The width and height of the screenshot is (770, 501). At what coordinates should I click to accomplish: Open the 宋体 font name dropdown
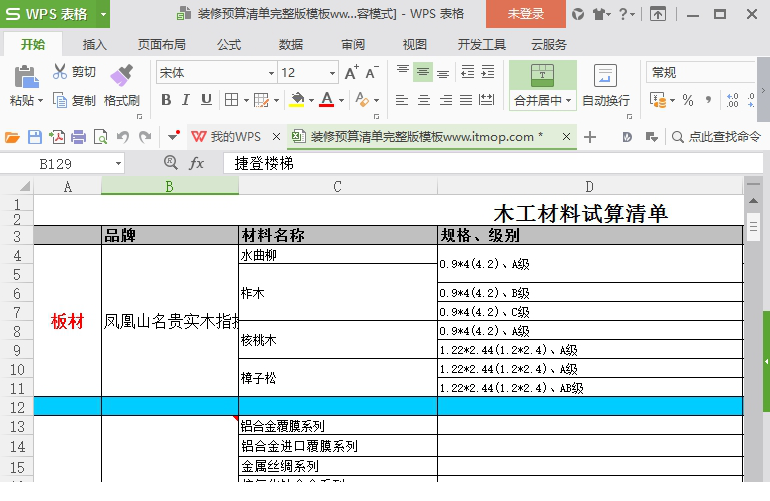[271, 73]
